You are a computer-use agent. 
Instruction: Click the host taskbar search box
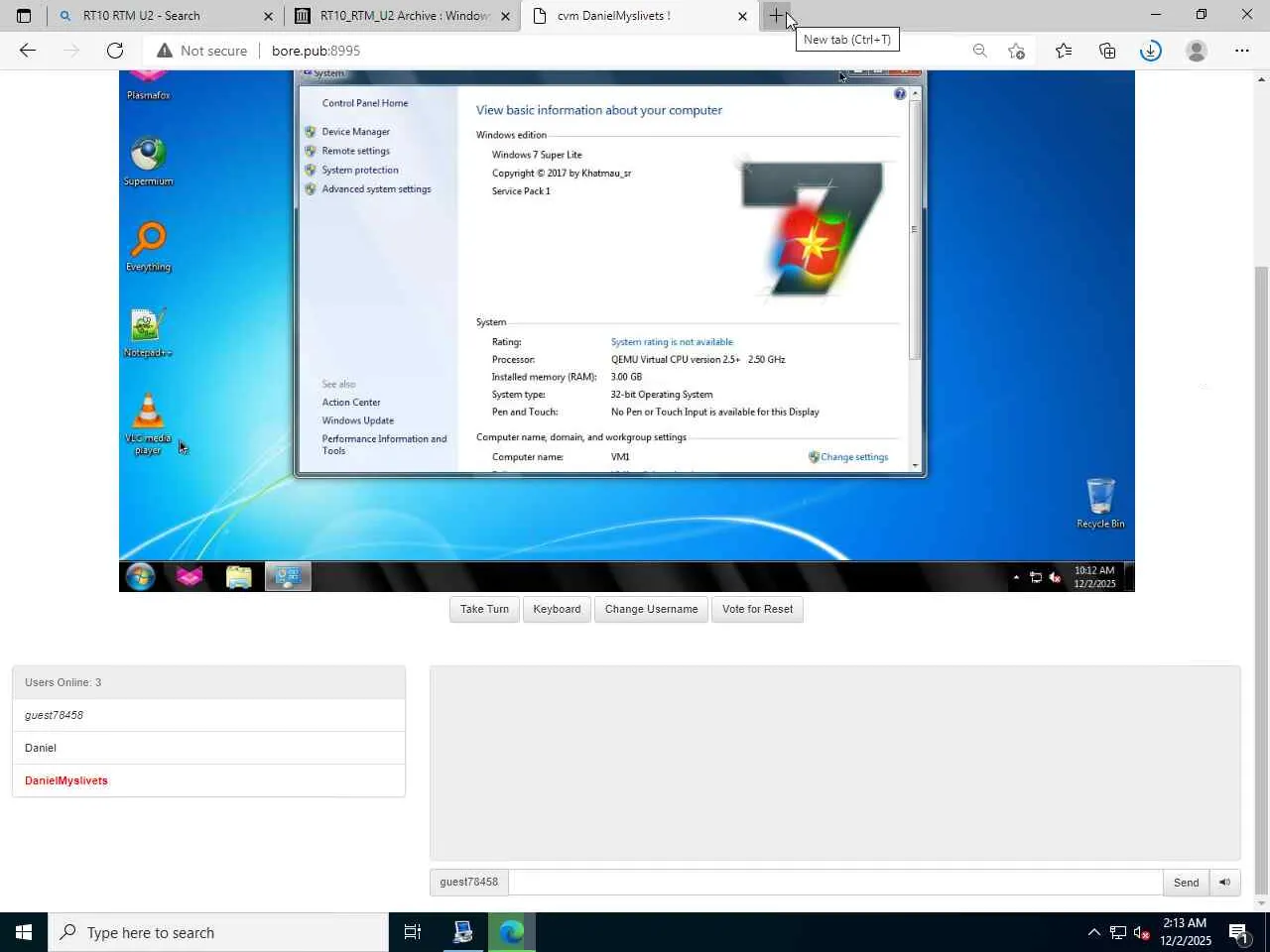[x=218, y=932]
